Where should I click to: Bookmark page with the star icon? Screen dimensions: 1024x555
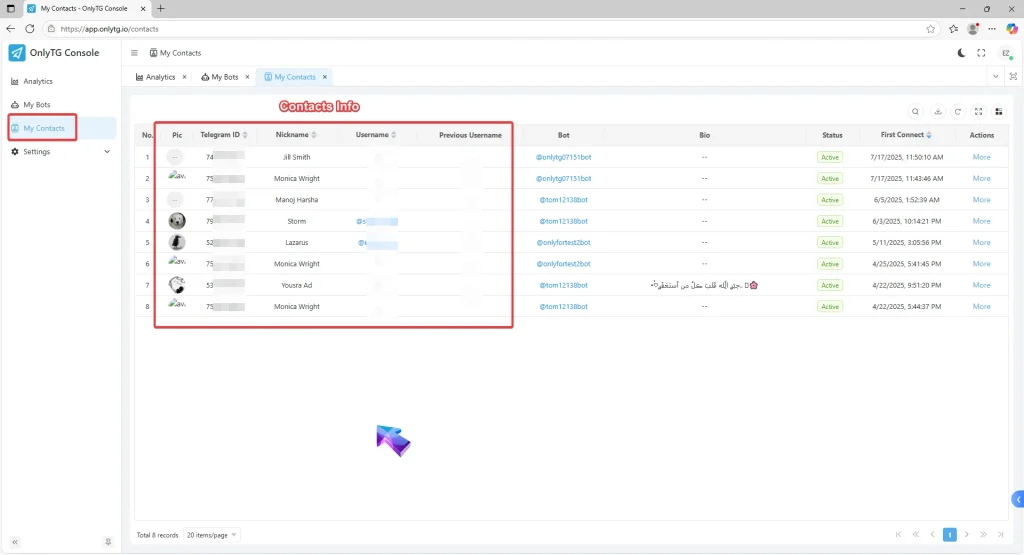(x=931, y=29)
